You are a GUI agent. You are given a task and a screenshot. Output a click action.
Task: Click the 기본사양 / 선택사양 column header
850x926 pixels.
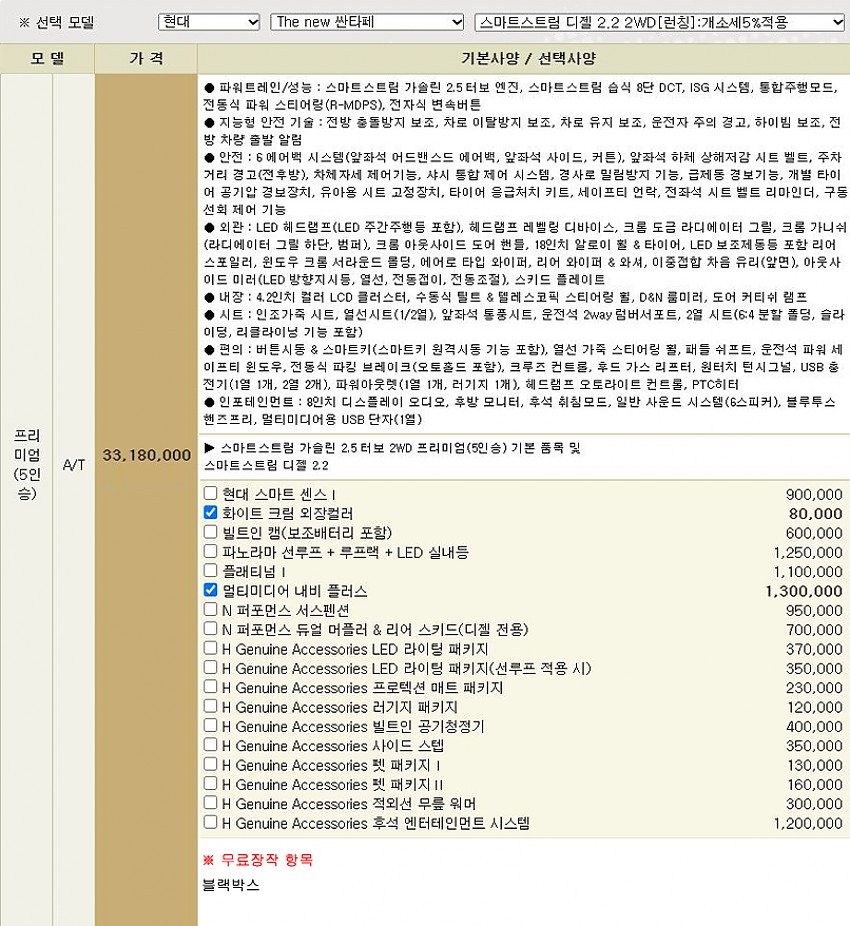tap(523, 59)
